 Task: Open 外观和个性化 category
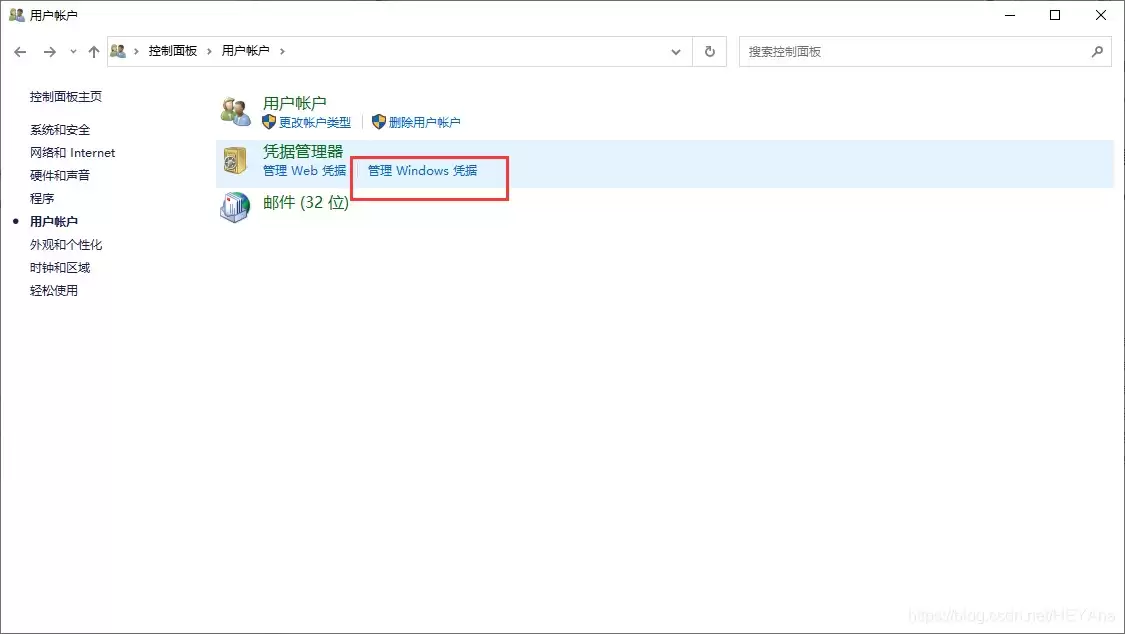66,245
